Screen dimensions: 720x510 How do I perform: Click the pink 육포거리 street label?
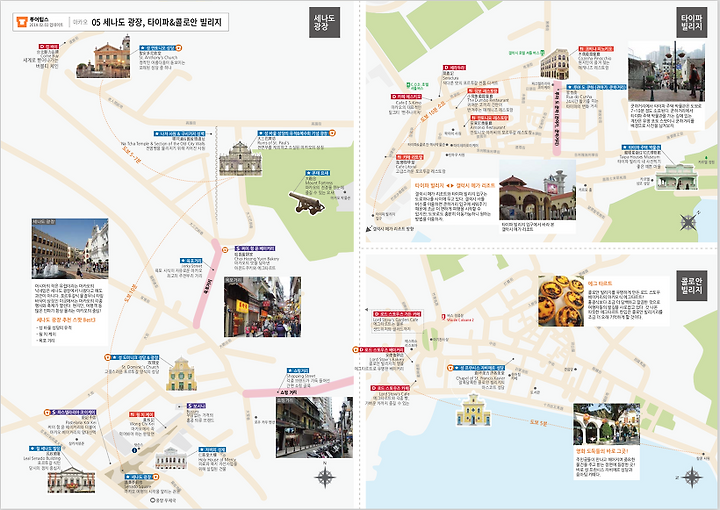207,286
